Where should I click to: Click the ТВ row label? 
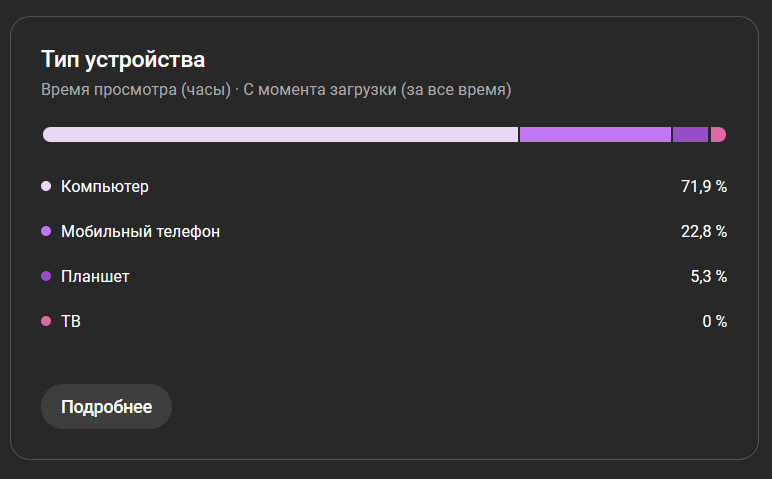click(x=70, y=321)
